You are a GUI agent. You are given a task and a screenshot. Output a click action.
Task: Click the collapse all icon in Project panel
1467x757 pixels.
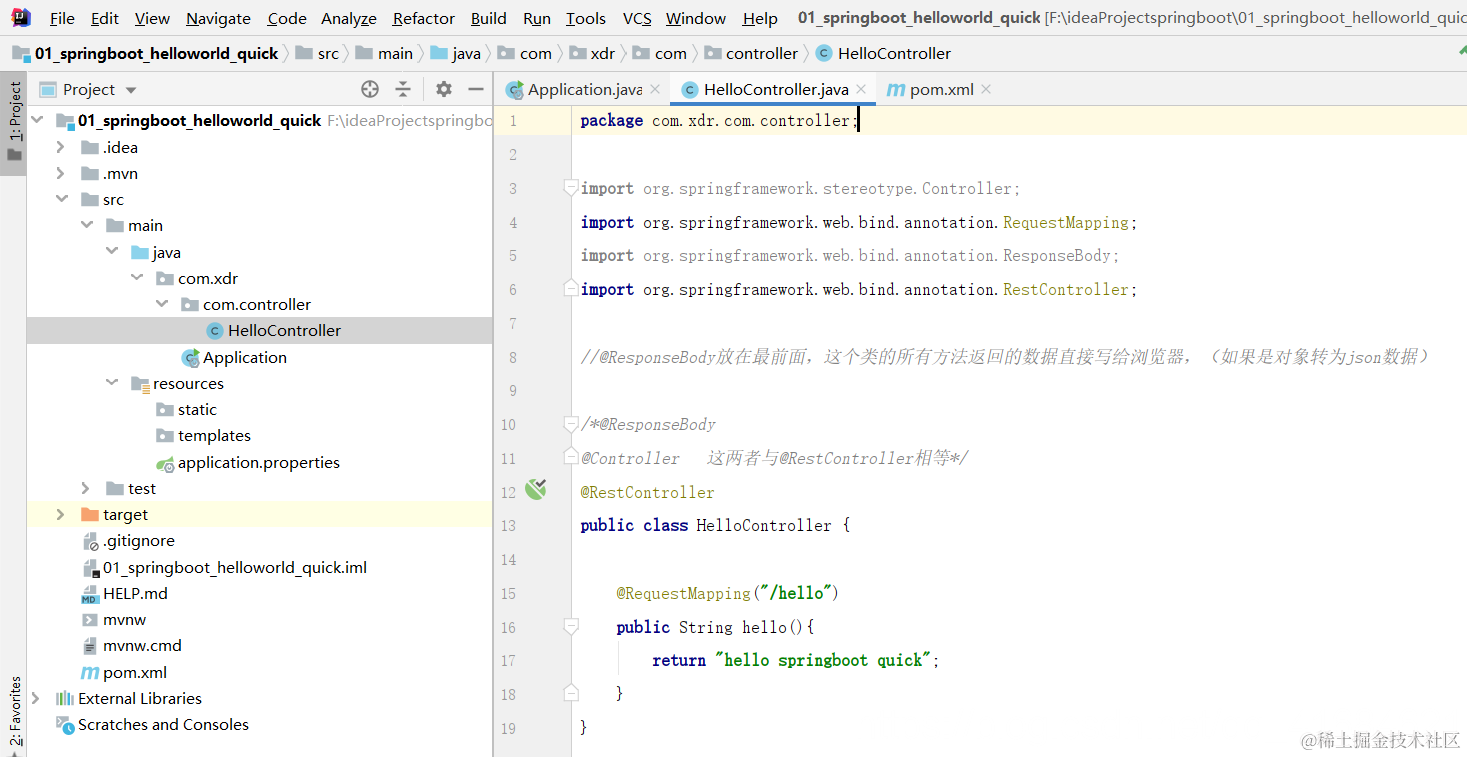point(403,89)
